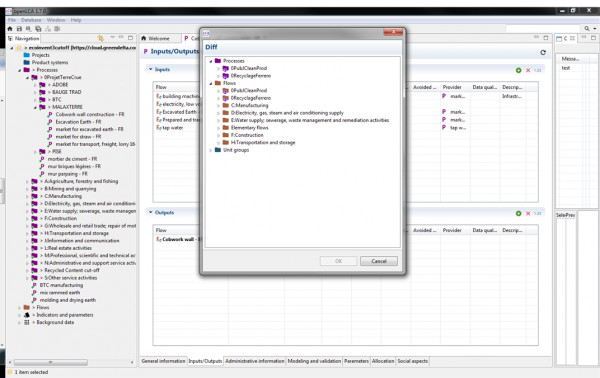Select the Processes folder icon in Diff dialog
Screen dimensions: 600x378
pyautogui.click(x=218, y=61)
